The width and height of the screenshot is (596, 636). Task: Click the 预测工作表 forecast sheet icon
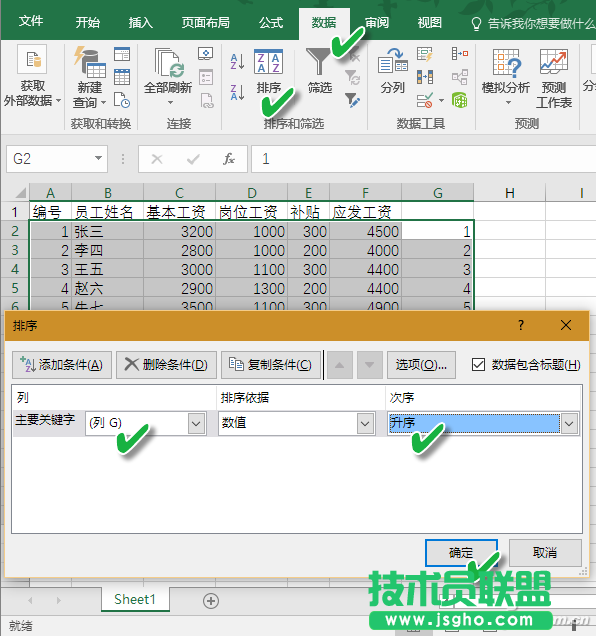pos(553,62)
